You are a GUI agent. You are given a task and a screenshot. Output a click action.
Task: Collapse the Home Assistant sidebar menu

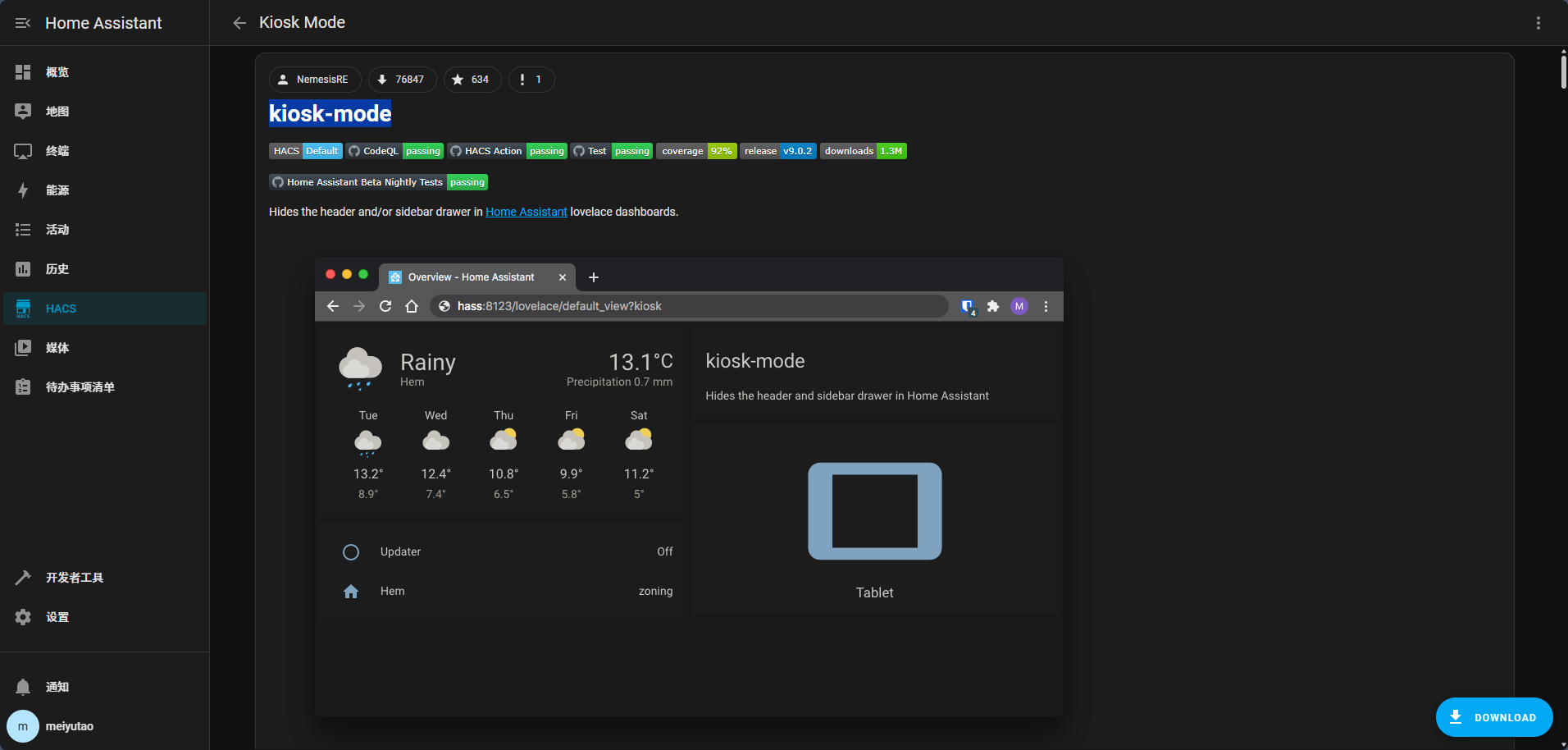click(x=23, y=23)
